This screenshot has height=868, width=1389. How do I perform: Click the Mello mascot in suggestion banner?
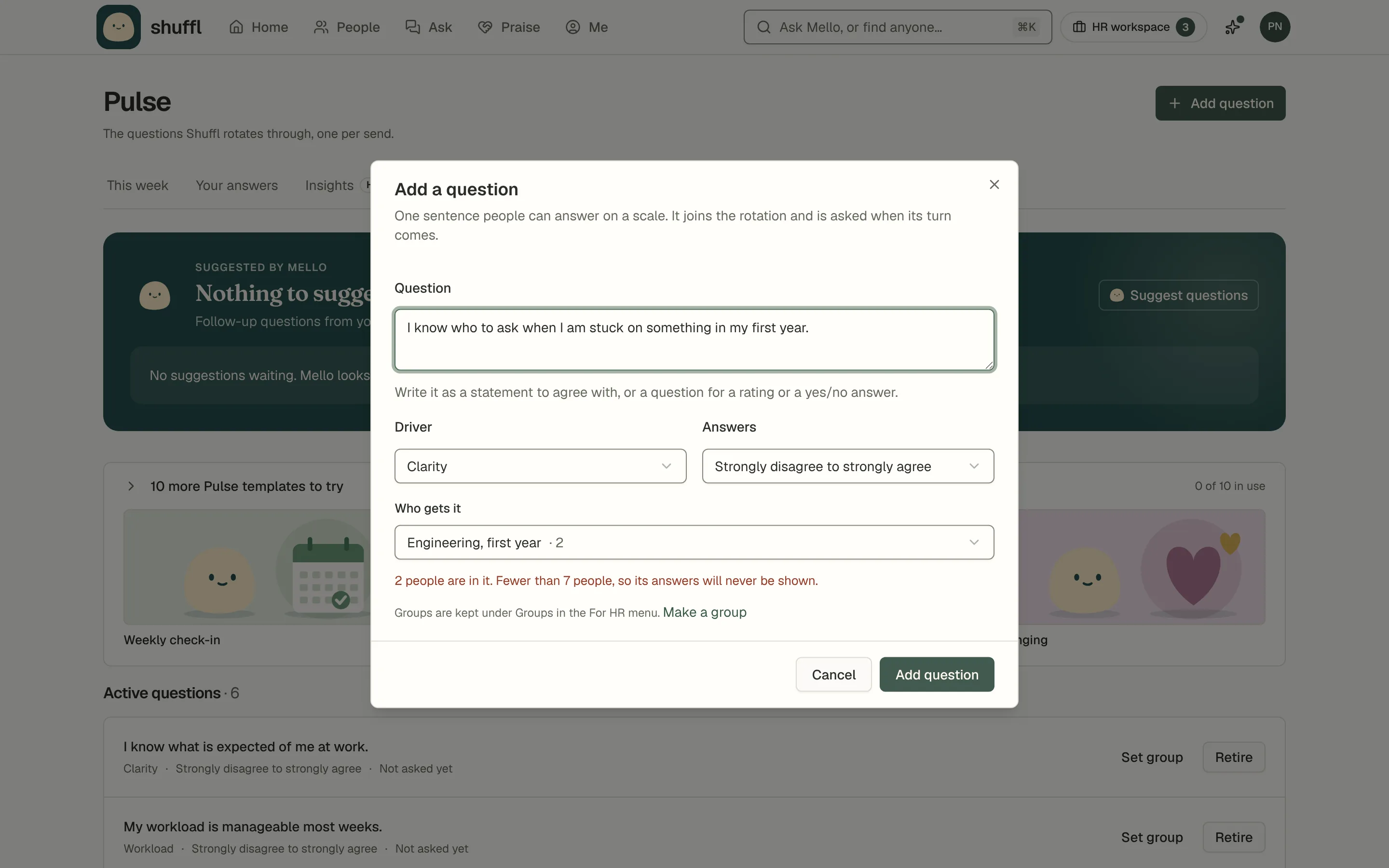coord(154,295)
